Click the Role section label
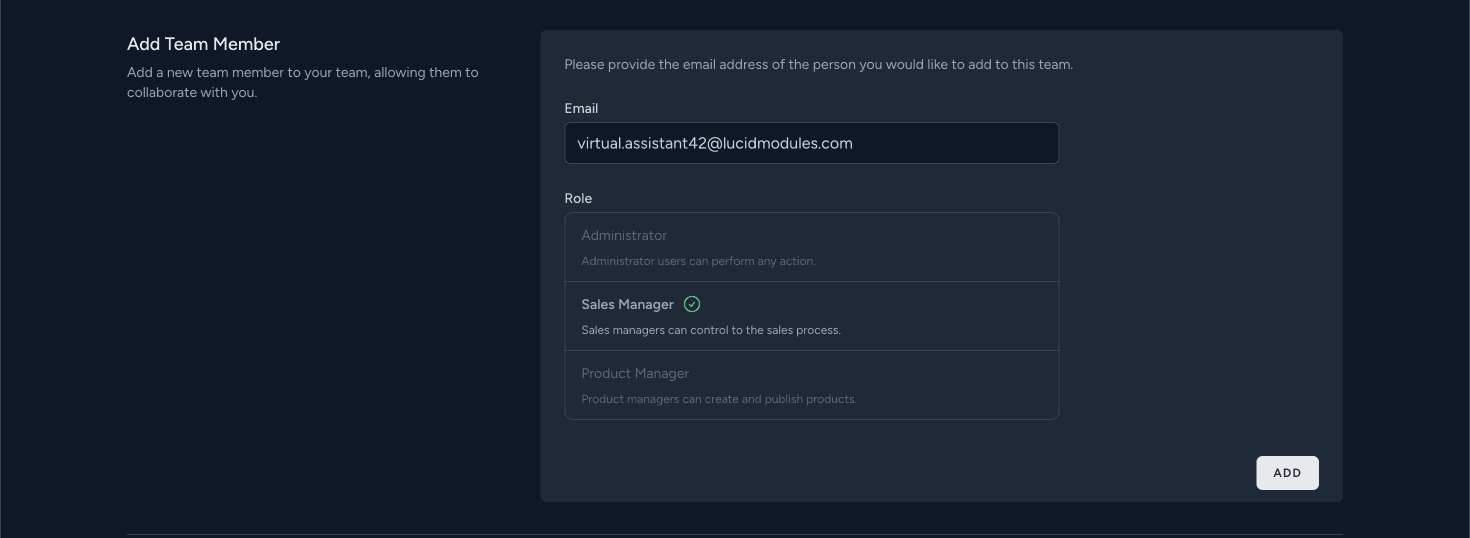The width and height of the screenshot is (1470, 538). [x=578, y=198]
